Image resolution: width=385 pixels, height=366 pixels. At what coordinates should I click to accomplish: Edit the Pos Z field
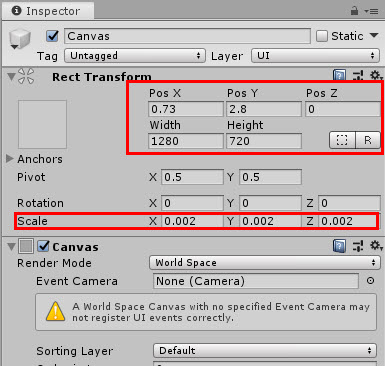[343, 109]
